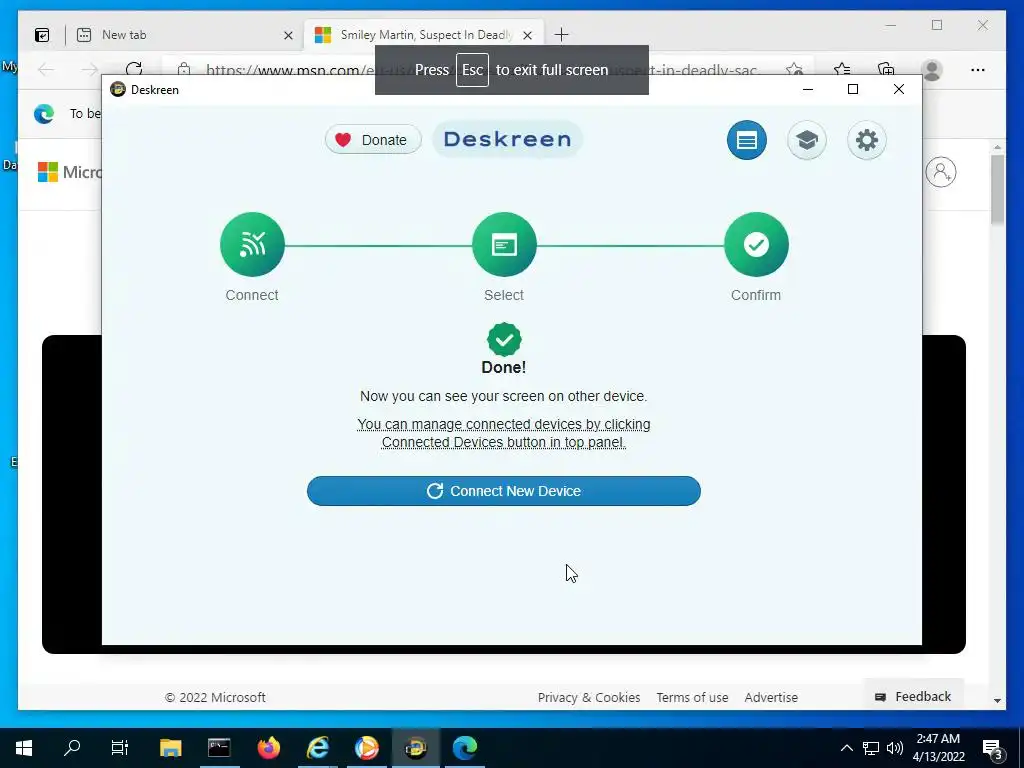Open taskbar Search magnifier
1024x768 pixels.
click(72, 747)
